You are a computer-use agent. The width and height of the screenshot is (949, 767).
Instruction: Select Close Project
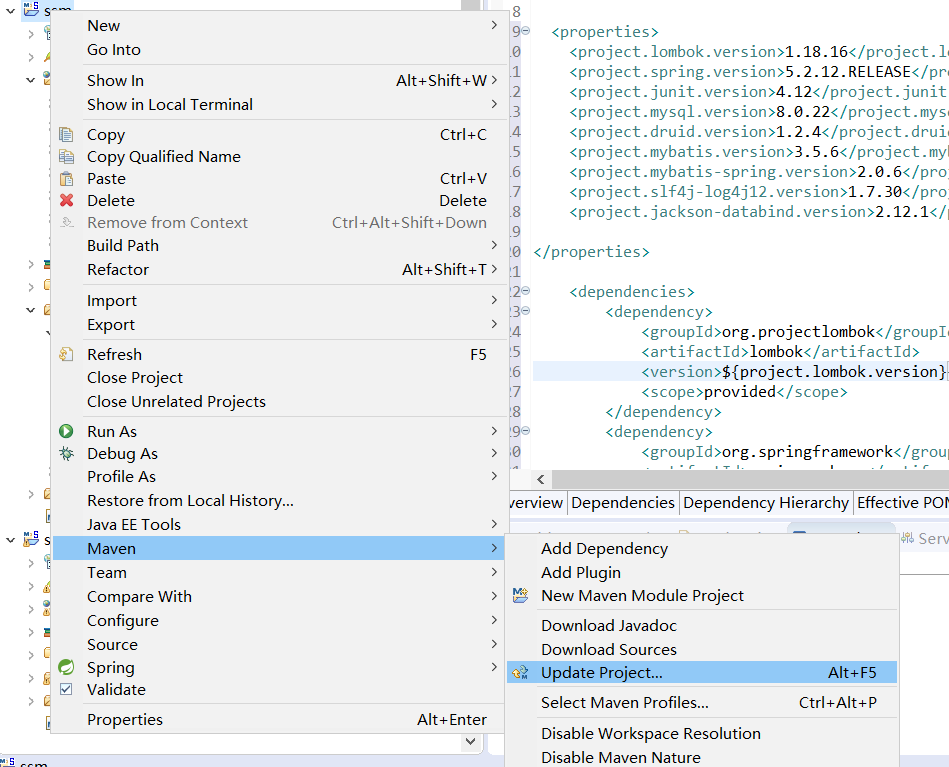click(278, 377)
